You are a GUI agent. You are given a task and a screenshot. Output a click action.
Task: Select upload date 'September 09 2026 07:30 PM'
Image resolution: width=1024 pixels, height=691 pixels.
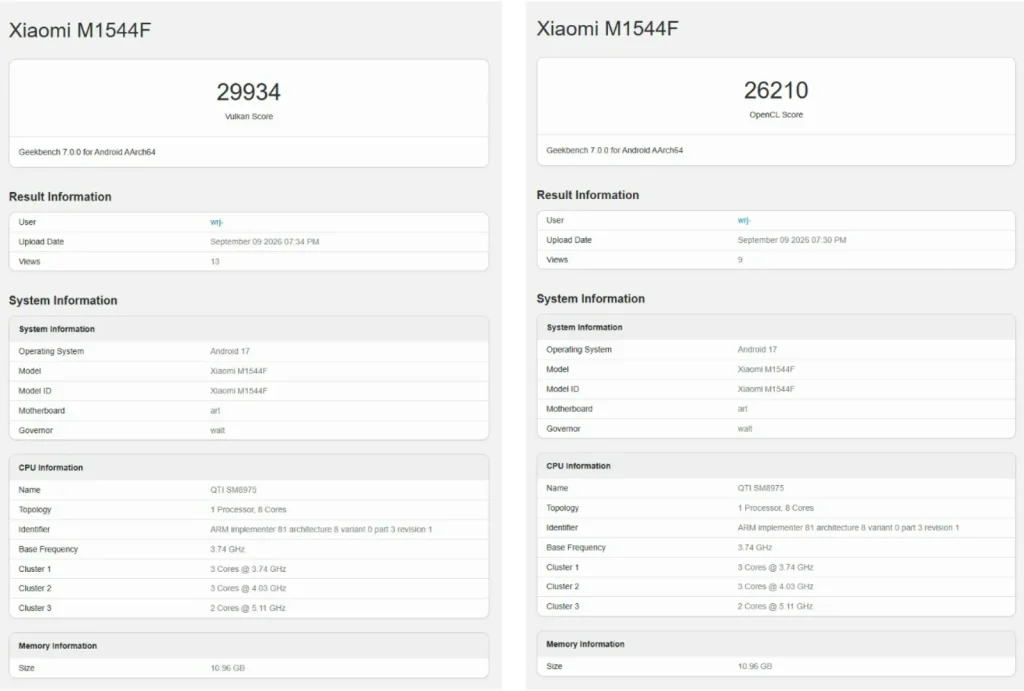(x=792, y=240)
